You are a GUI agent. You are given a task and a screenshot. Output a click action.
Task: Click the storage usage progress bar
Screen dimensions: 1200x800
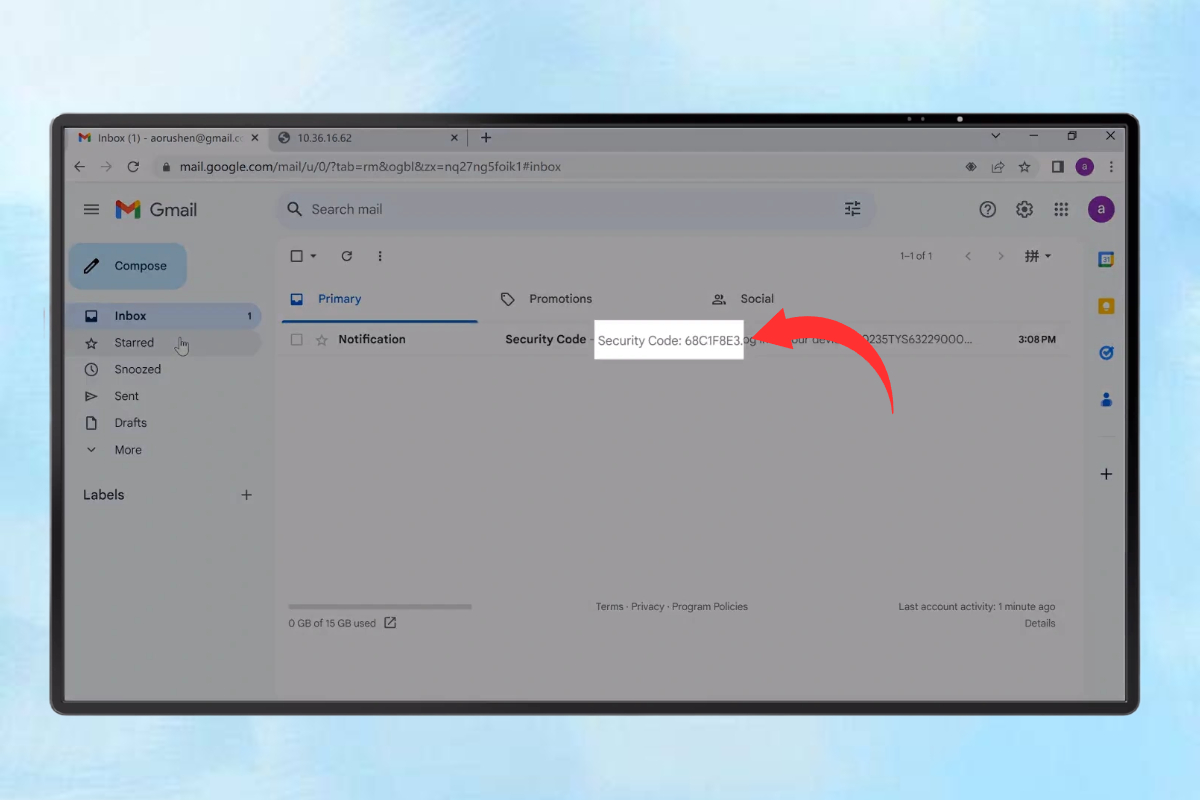(380, 606)
